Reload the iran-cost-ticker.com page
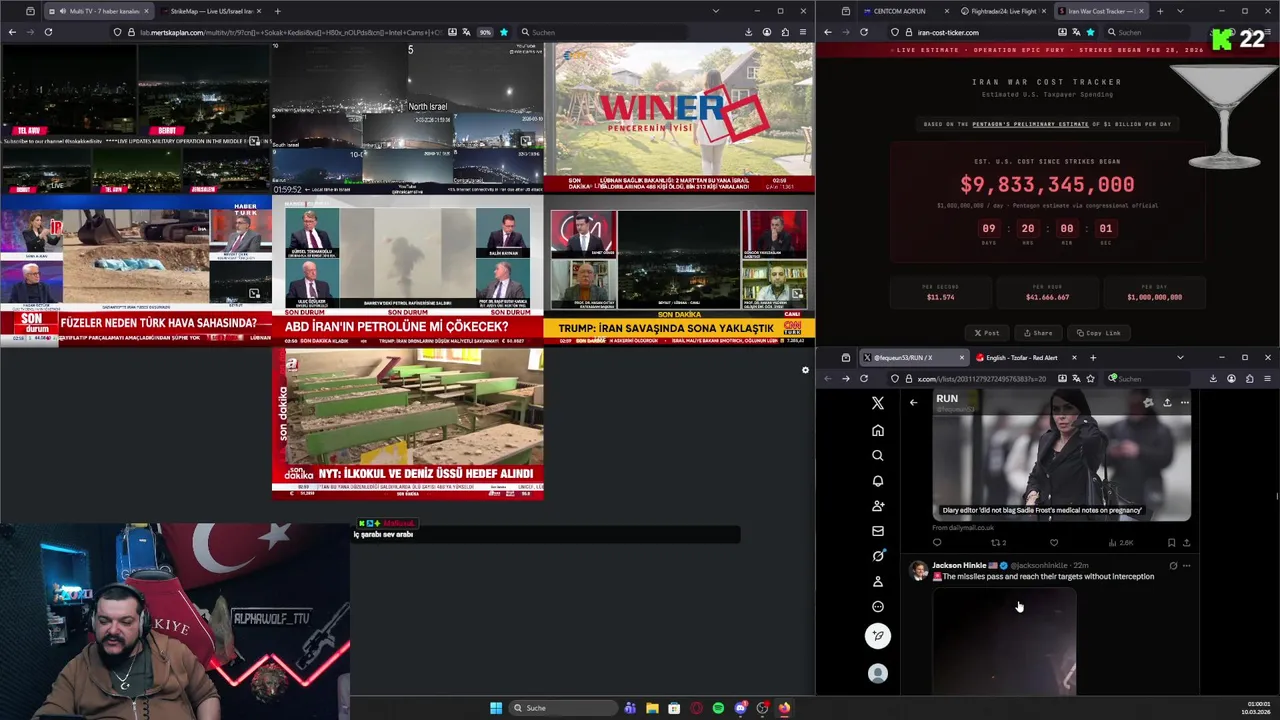The image size is (1280, 720). click(x=864, y=32)
